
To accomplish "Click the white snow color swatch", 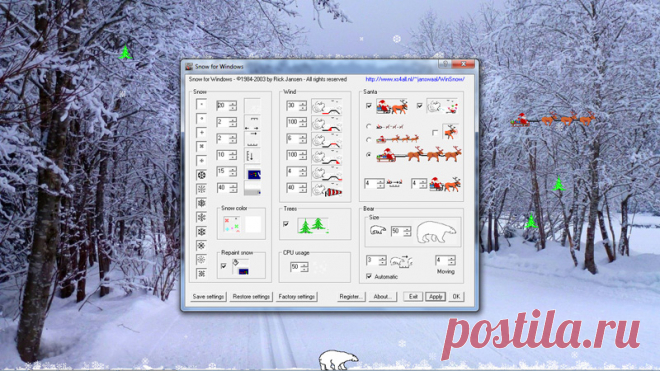I will pos(253,224).
